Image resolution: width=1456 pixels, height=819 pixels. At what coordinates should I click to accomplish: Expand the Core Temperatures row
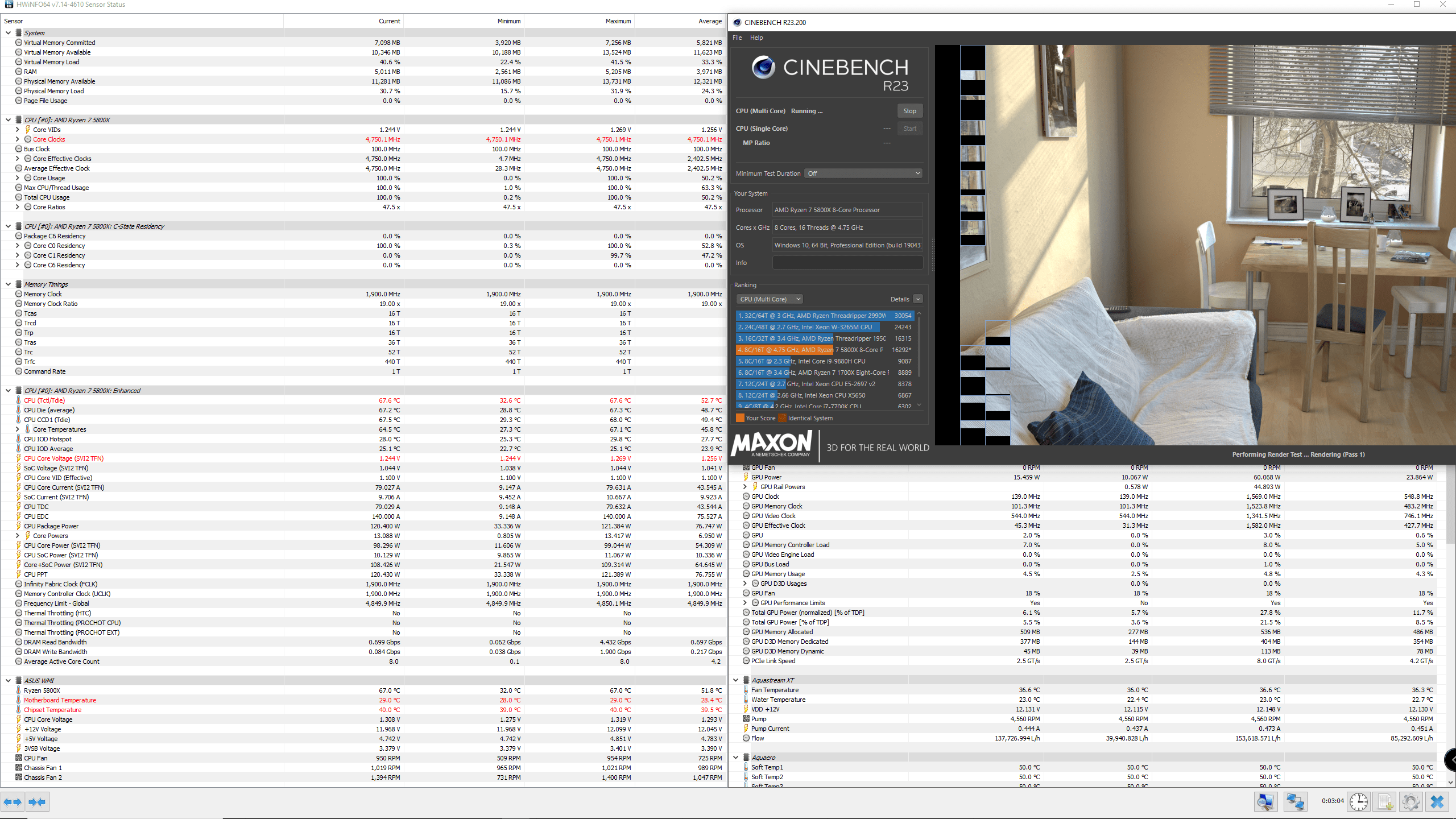[17, 429]
